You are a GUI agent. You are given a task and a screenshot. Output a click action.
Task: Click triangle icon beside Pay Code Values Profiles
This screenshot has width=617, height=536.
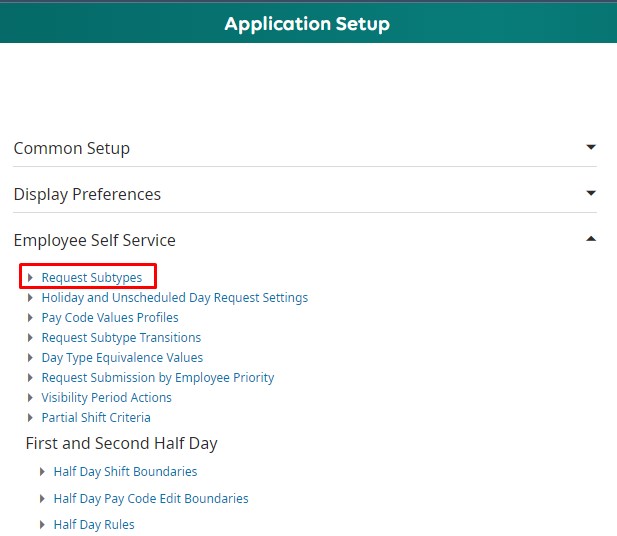30,318
